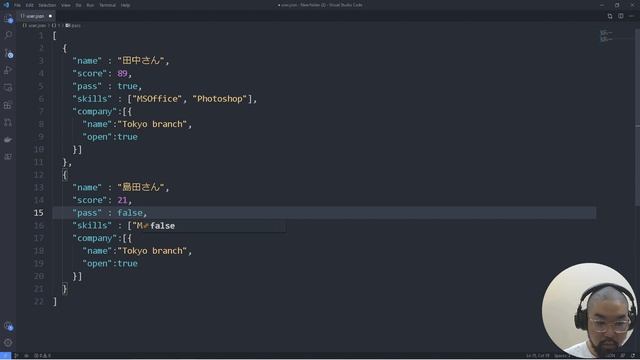The image size is (640, 360).
Task: Open the editor More Actions ellipsis
Action: click(631, 16)
